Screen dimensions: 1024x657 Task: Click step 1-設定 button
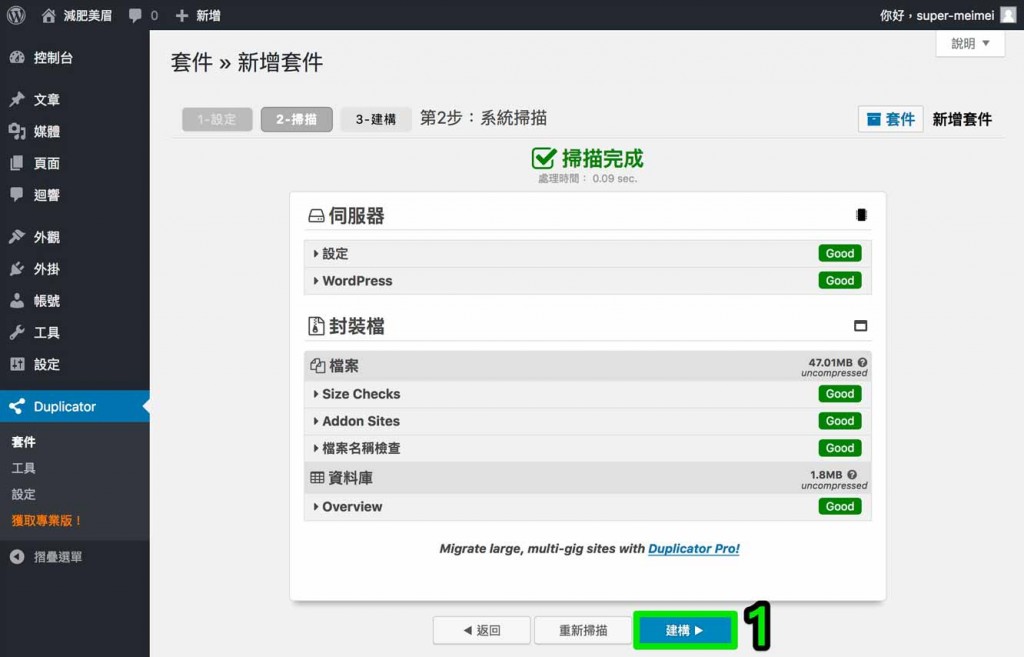coord(217,120)
